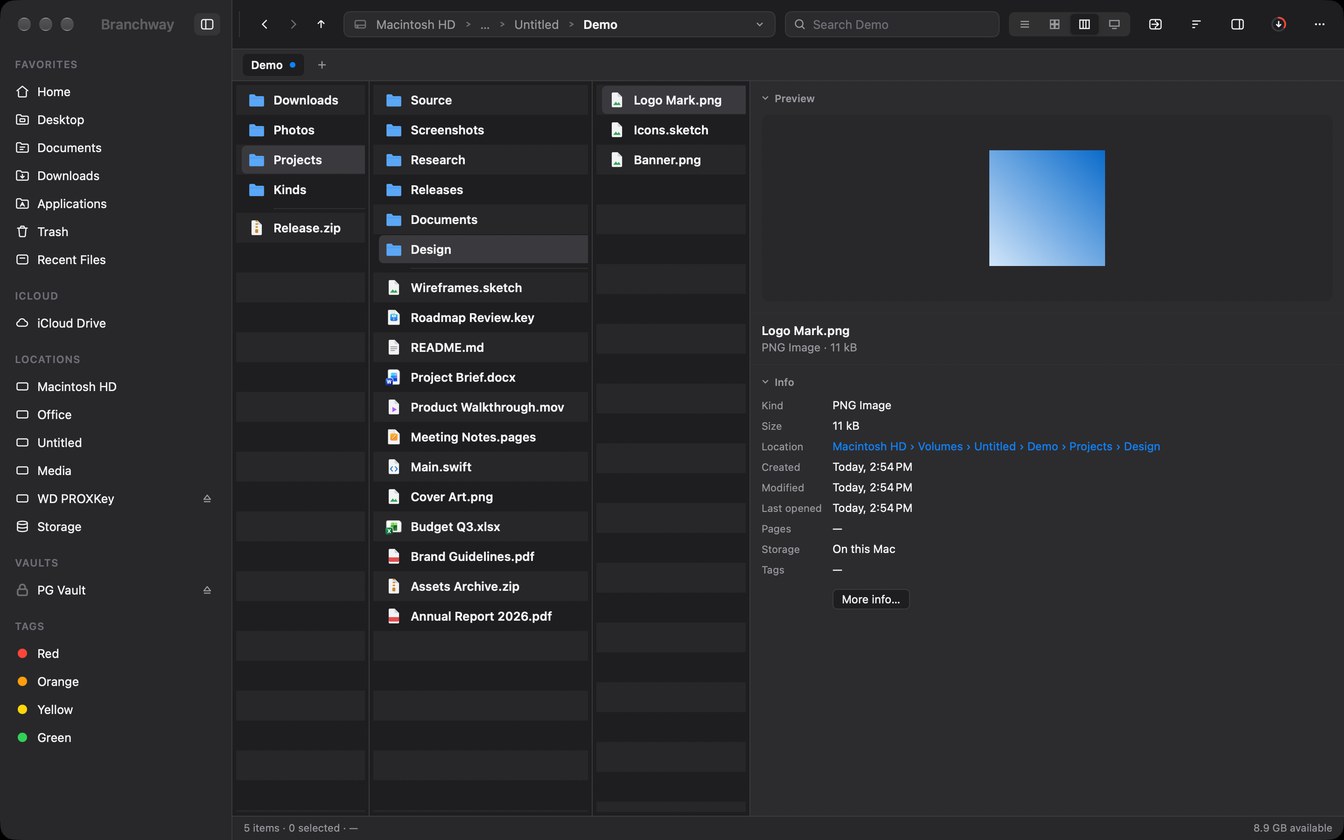This screenshot has width=1344, height=840.
Task: Toggle the sidebar visibility button beside Branchway
Action: (x=207, y=24)
